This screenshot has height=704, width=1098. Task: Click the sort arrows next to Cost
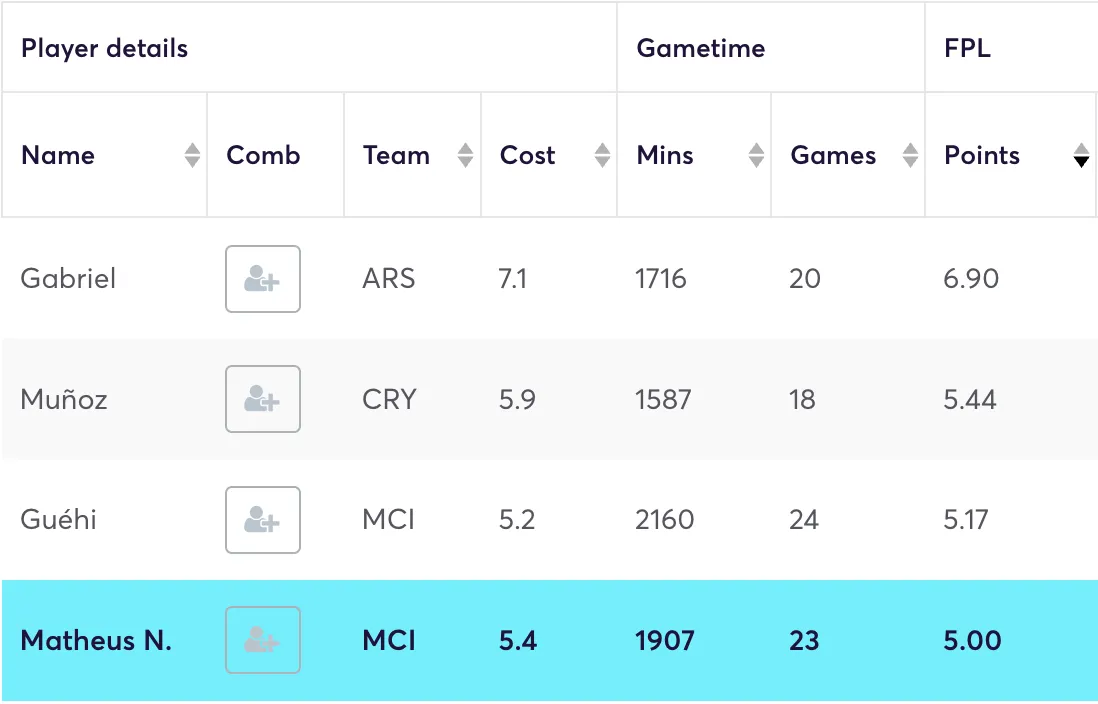[601, 155]
